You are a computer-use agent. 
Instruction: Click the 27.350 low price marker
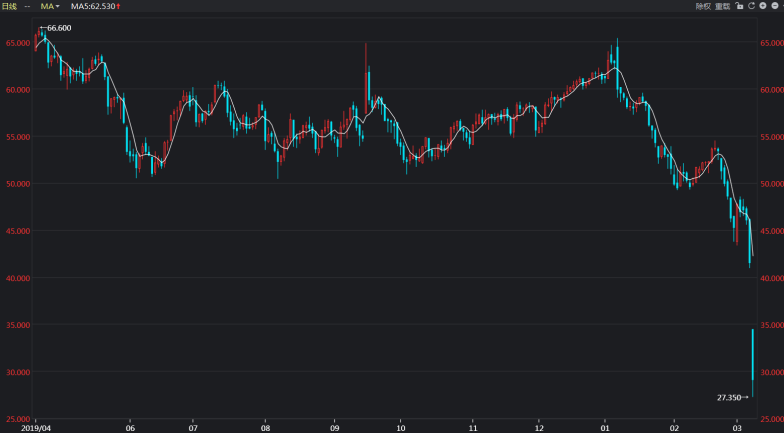pos(729,397)
